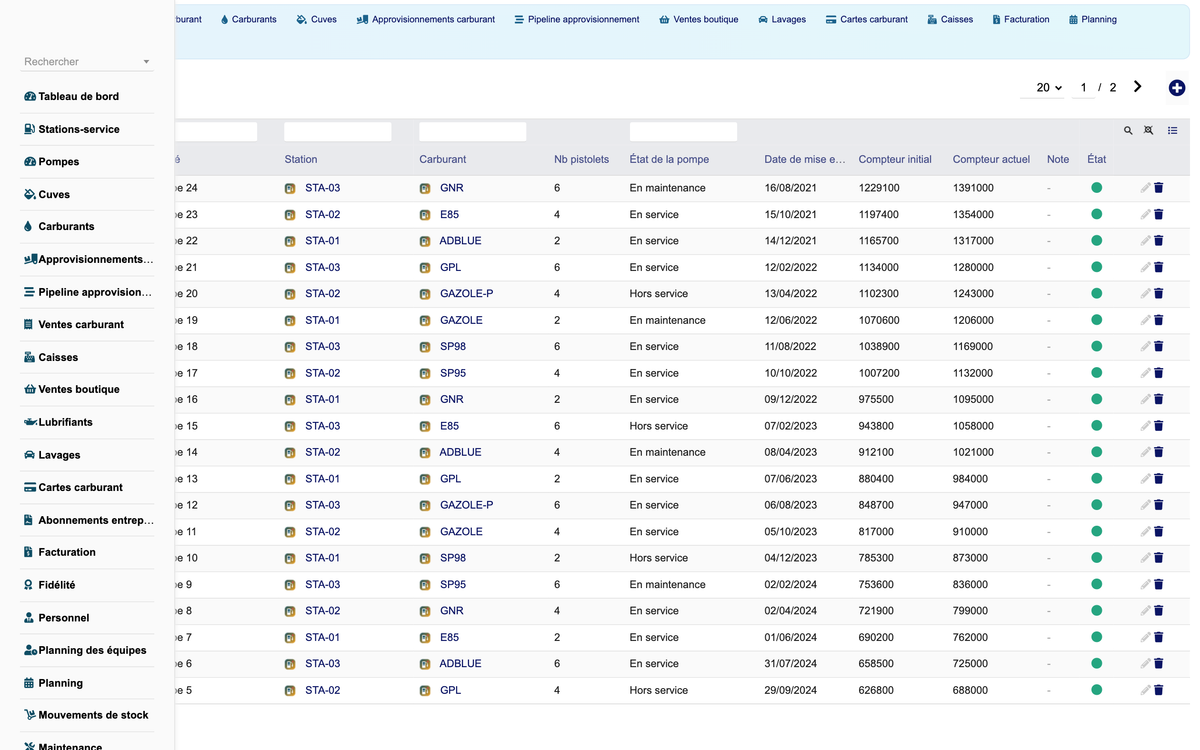This screenshot has width=1200, height=750.
Task: Click the État de la pompe filter field
Action: click(x=683, y=131)
